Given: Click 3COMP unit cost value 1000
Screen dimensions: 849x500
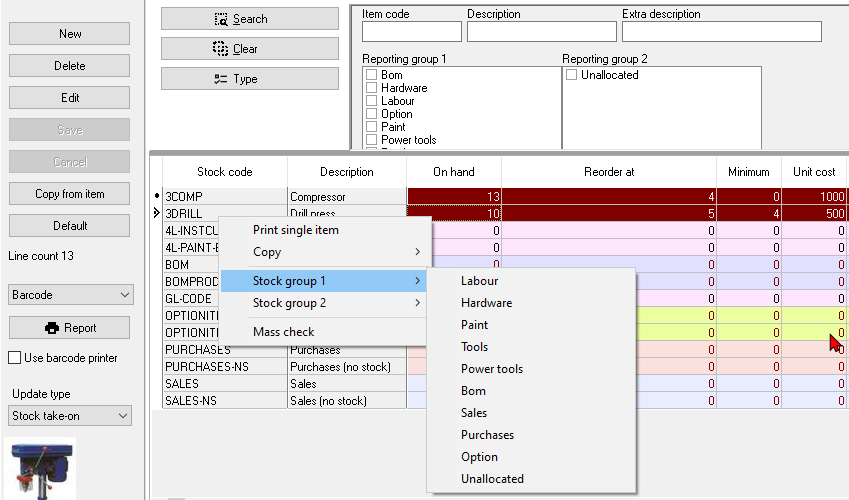Looking at the screenshot, I should pos(814,196).
